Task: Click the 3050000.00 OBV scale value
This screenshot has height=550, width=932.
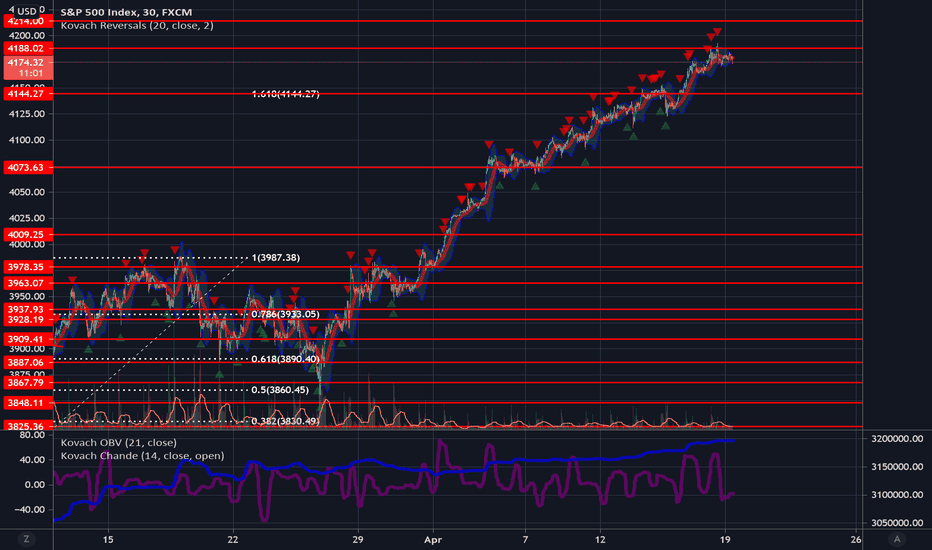Action: [897, 523]
